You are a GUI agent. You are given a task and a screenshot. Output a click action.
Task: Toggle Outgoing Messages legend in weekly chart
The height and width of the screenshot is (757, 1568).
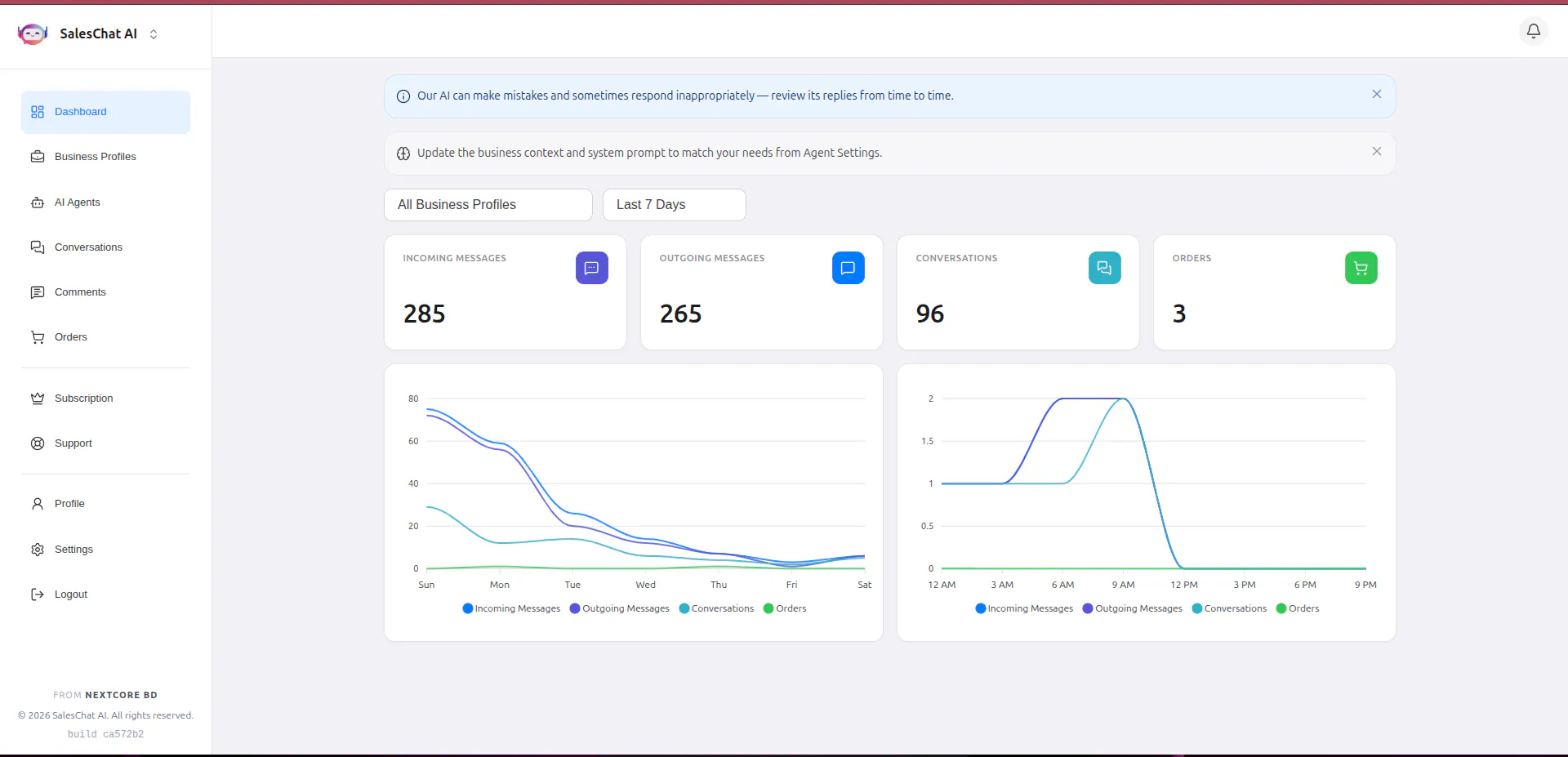coord(620,608)
